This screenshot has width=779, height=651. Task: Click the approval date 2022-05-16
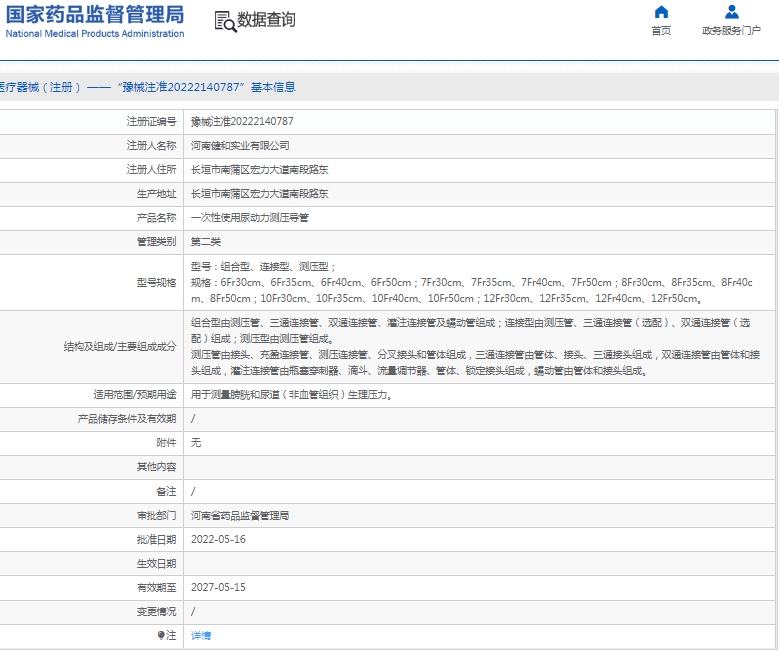coord(218,540)
